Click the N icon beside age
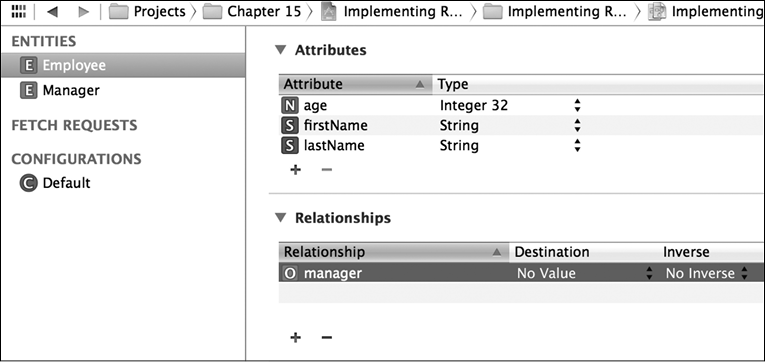Screen dimensions: 766x362 coord(289,106)
